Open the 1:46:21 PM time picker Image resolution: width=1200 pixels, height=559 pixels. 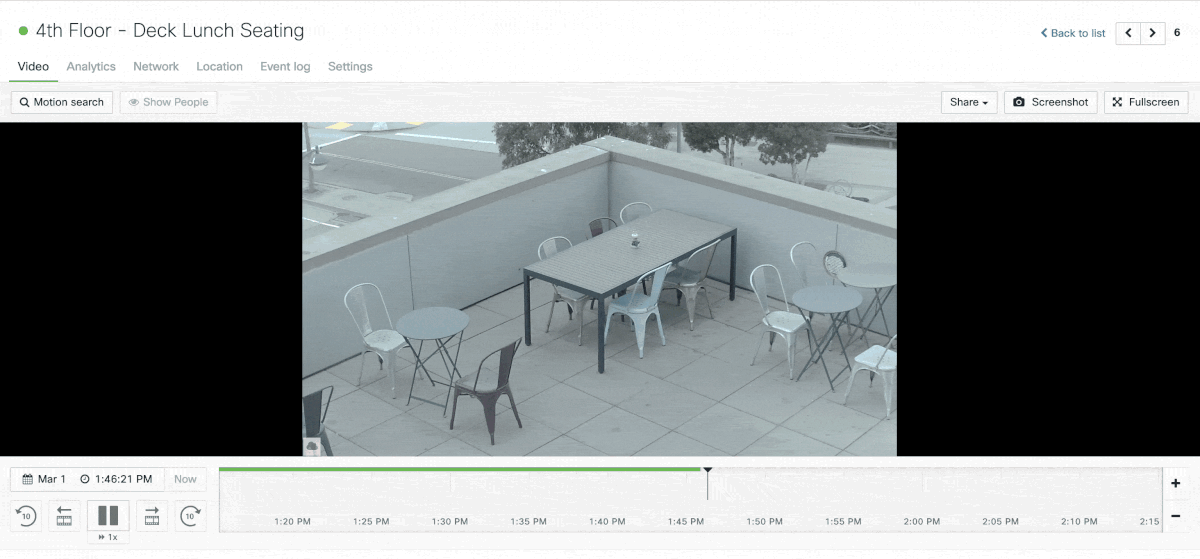pos(116,479)
